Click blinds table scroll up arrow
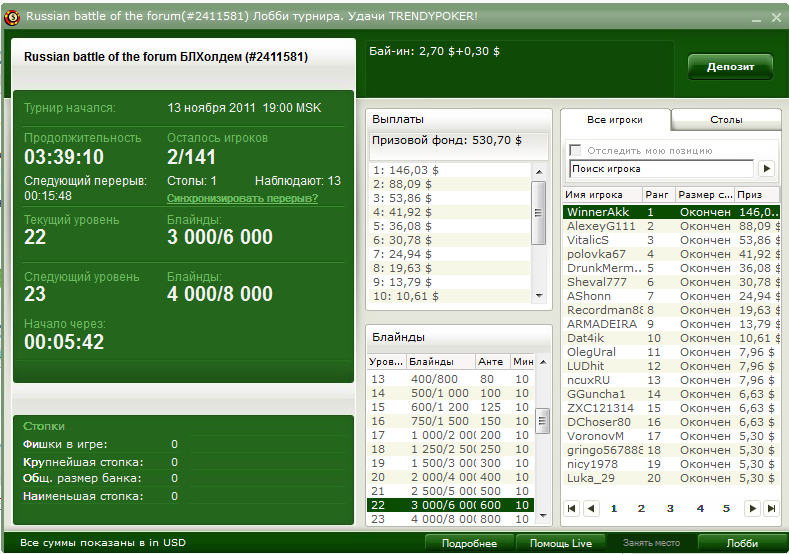This screenshot has width=789, height=554. pos(543,362)
